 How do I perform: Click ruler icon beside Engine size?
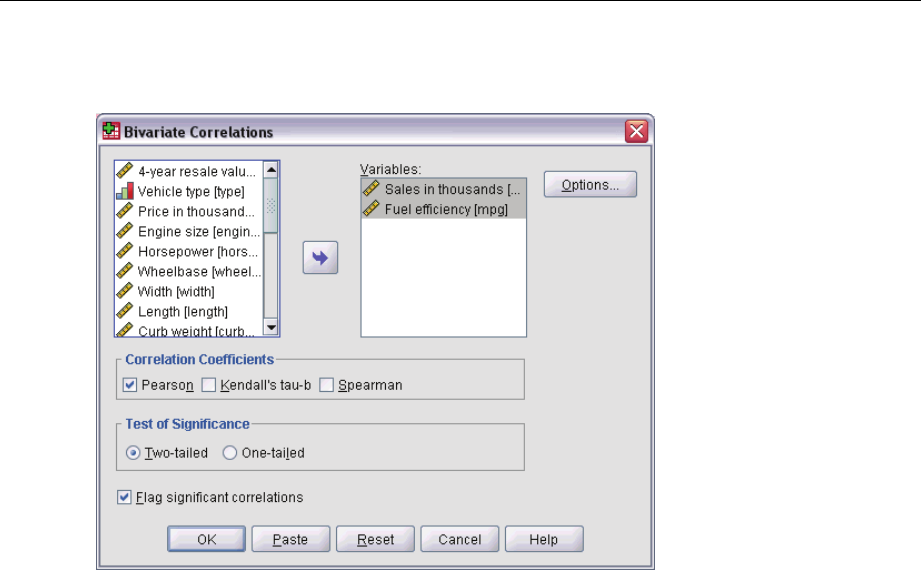tap(125, 231)
